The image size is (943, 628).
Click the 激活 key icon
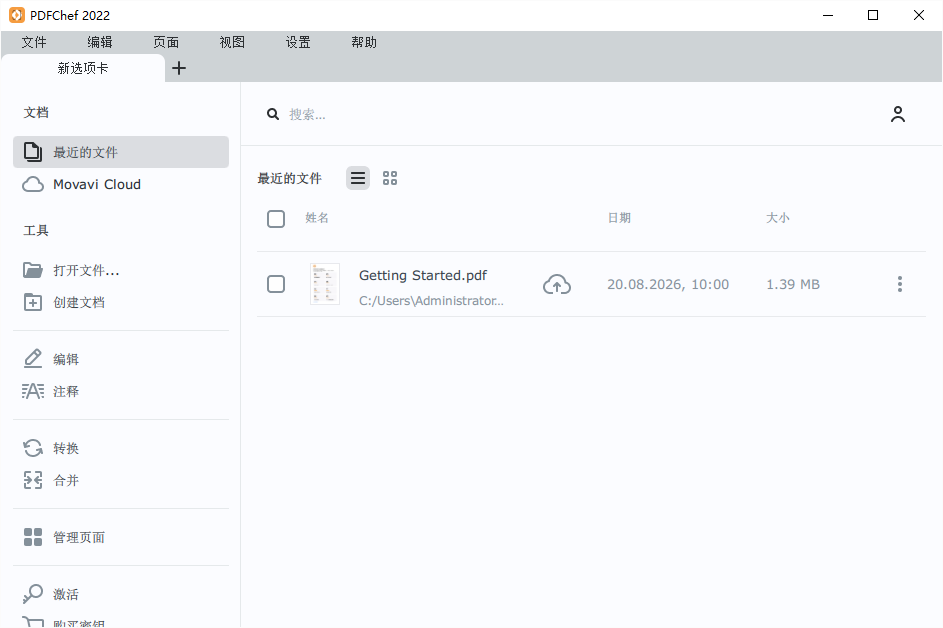click(32, 594)
